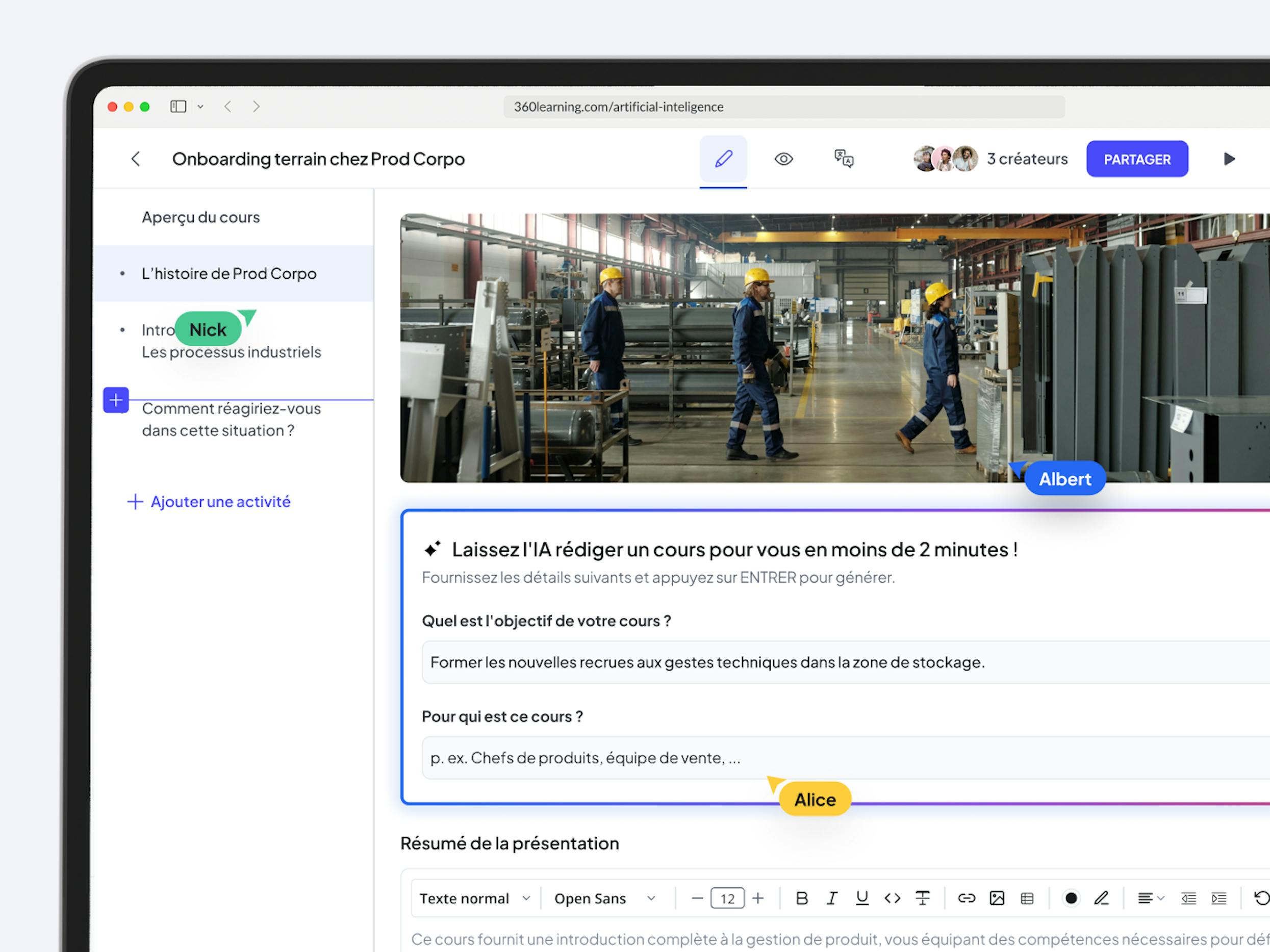The height and width of the screenshot is (952, 1270).
Task: Open the black text color swatch
Action: point(1071,898)
